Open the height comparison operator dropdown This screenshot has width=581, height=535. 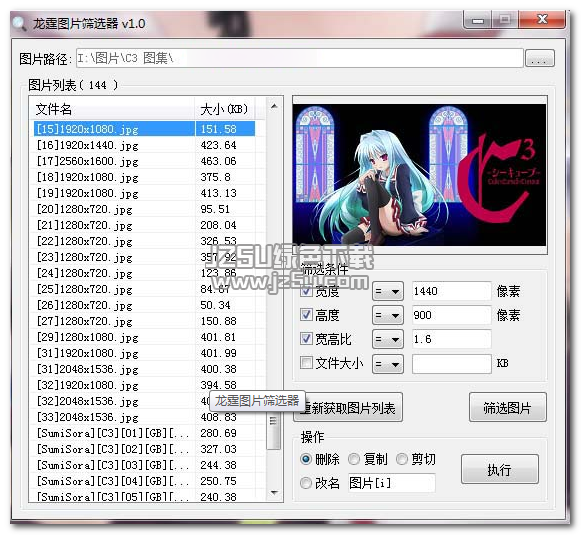click(x=388, y=315)
